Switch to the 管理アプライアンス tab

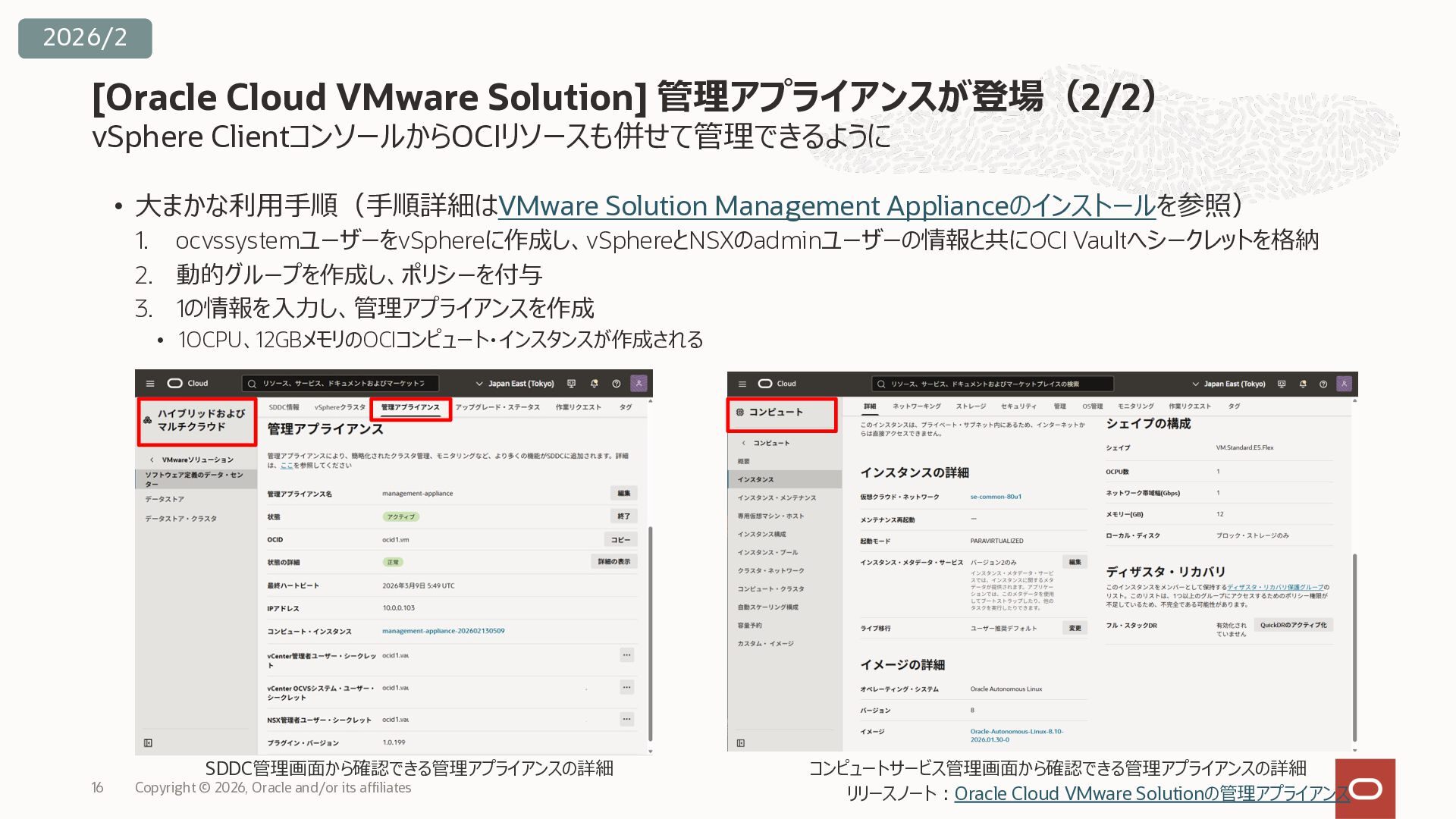point(410,408)
